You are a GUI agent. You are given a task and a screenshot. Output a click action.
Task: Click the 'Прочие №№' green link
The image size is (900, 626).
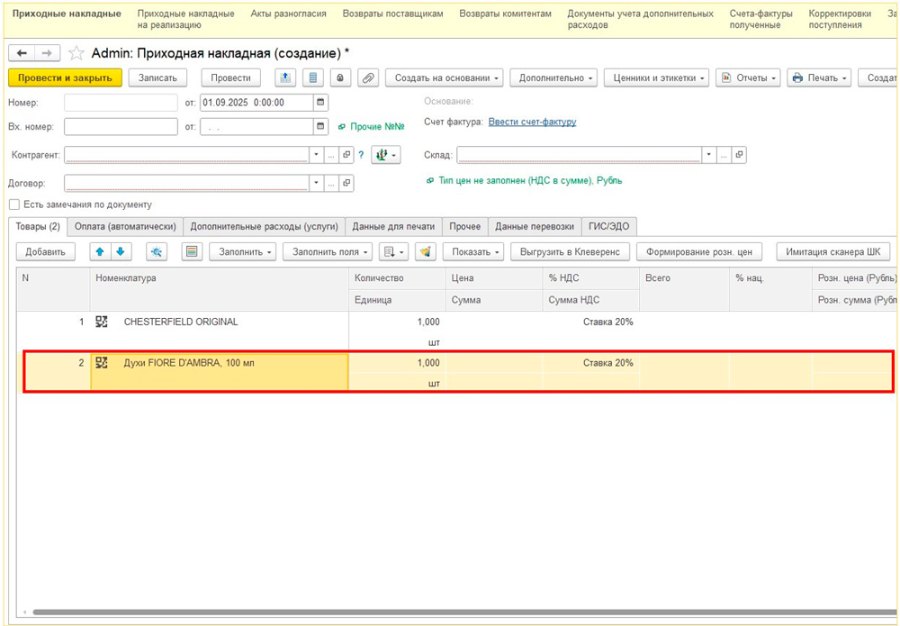pyautogui.click(x=377, y=127)
